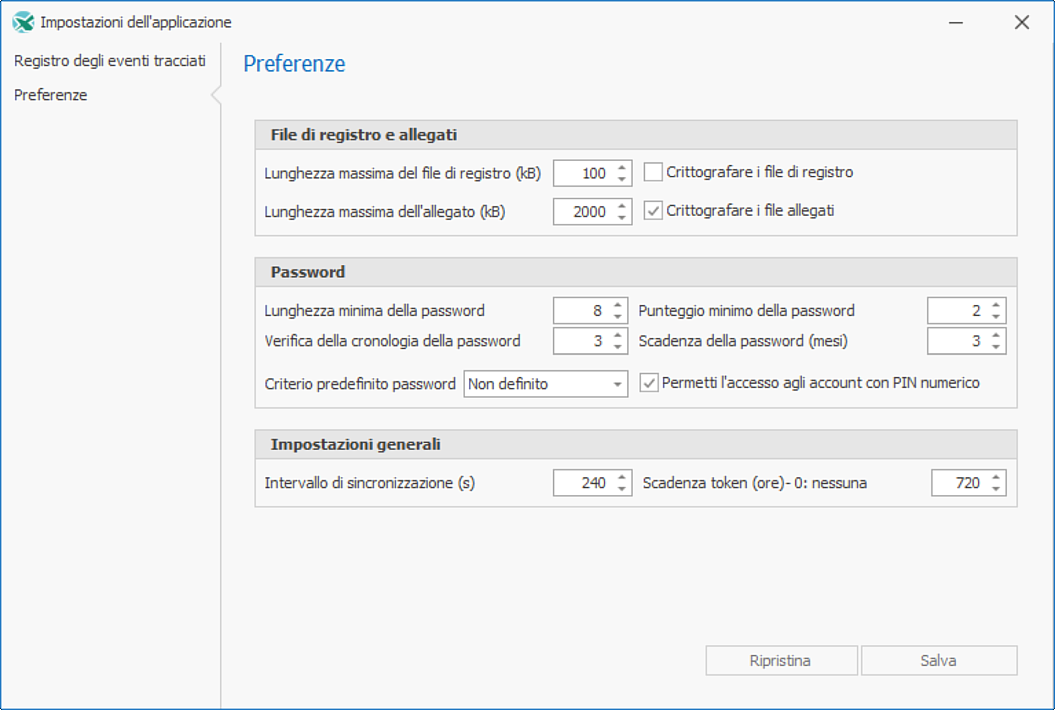This screenshot has width=1055, height=710.
Task: Toggle Permetti l'accesso con PIN numerico checkbox
Action: click(649, 383)
